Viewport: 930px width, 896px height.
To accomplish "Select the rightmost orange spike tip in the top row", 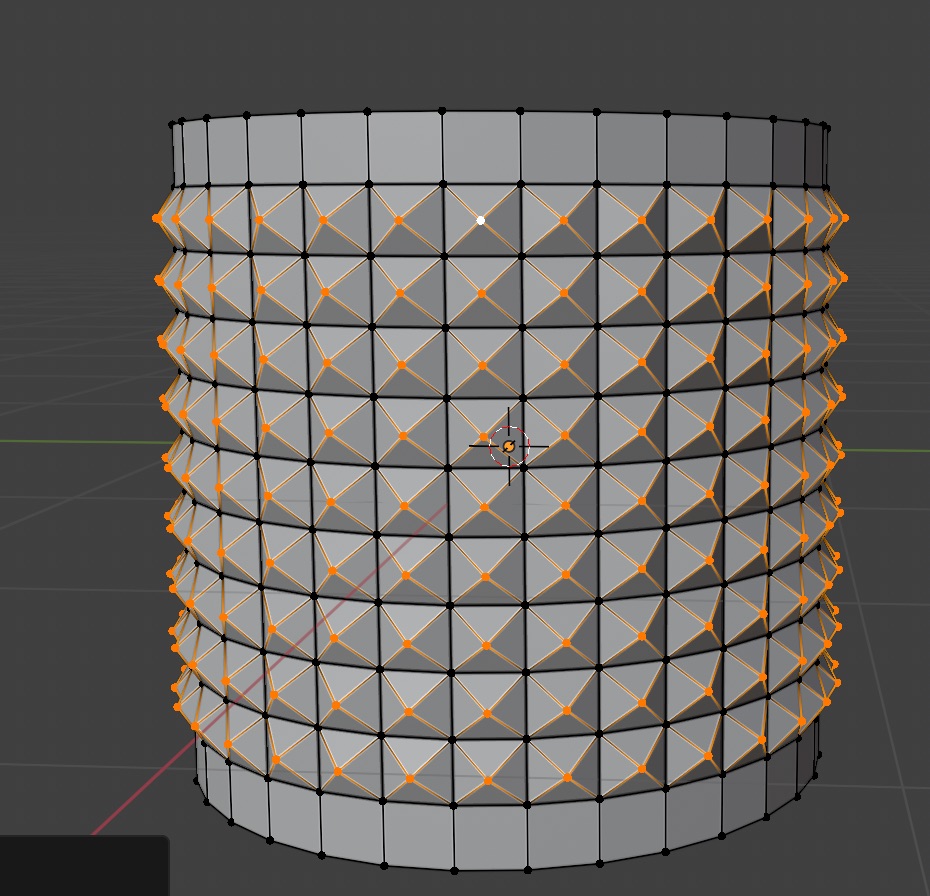I will pos(845,217).
